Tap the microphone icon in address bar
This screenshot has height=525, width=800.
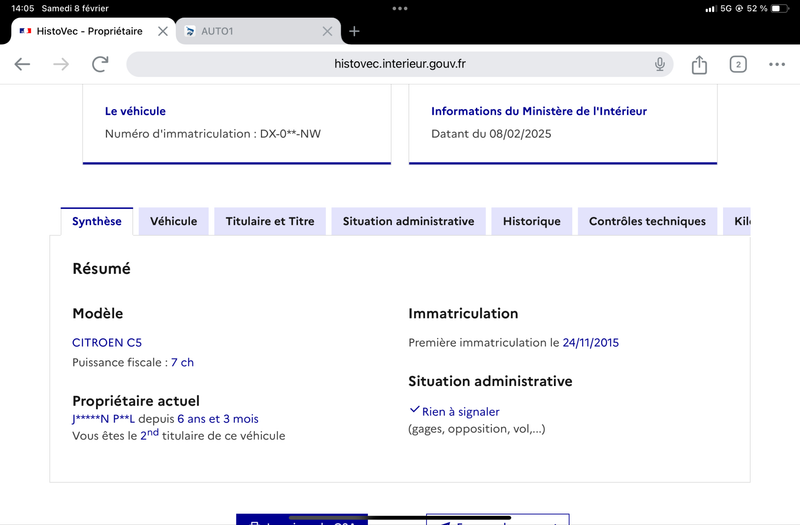point(660,64)
